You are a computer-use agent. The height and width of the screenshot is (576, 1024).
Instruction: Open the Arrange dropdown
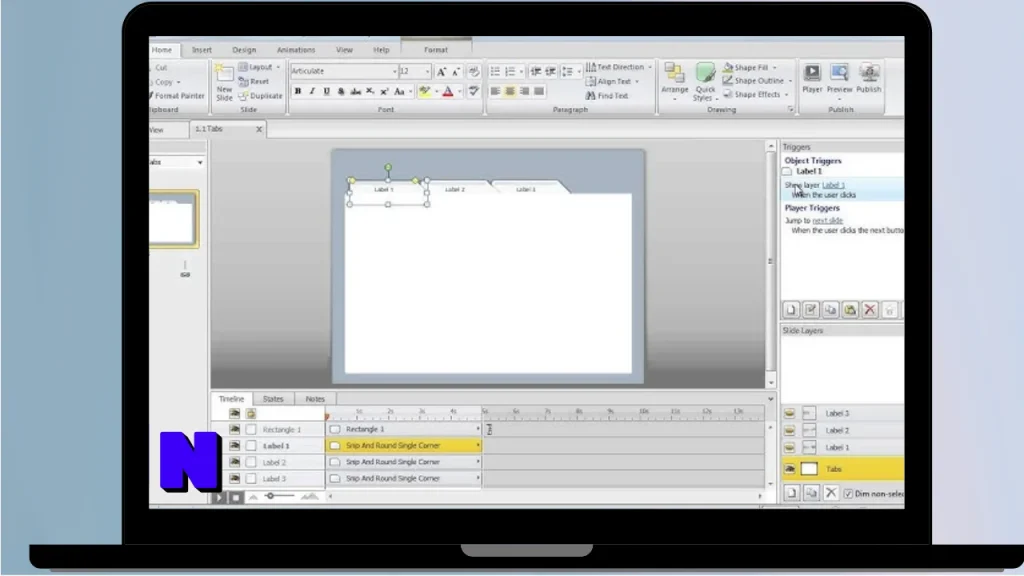[675, 82]
